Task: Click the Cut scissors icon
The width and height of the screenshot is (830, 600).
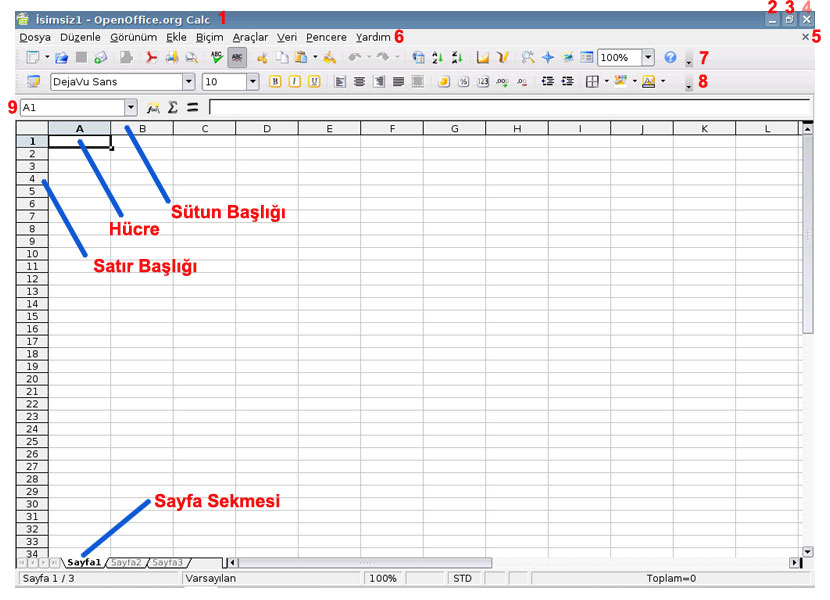Action: tap(261, 57)
